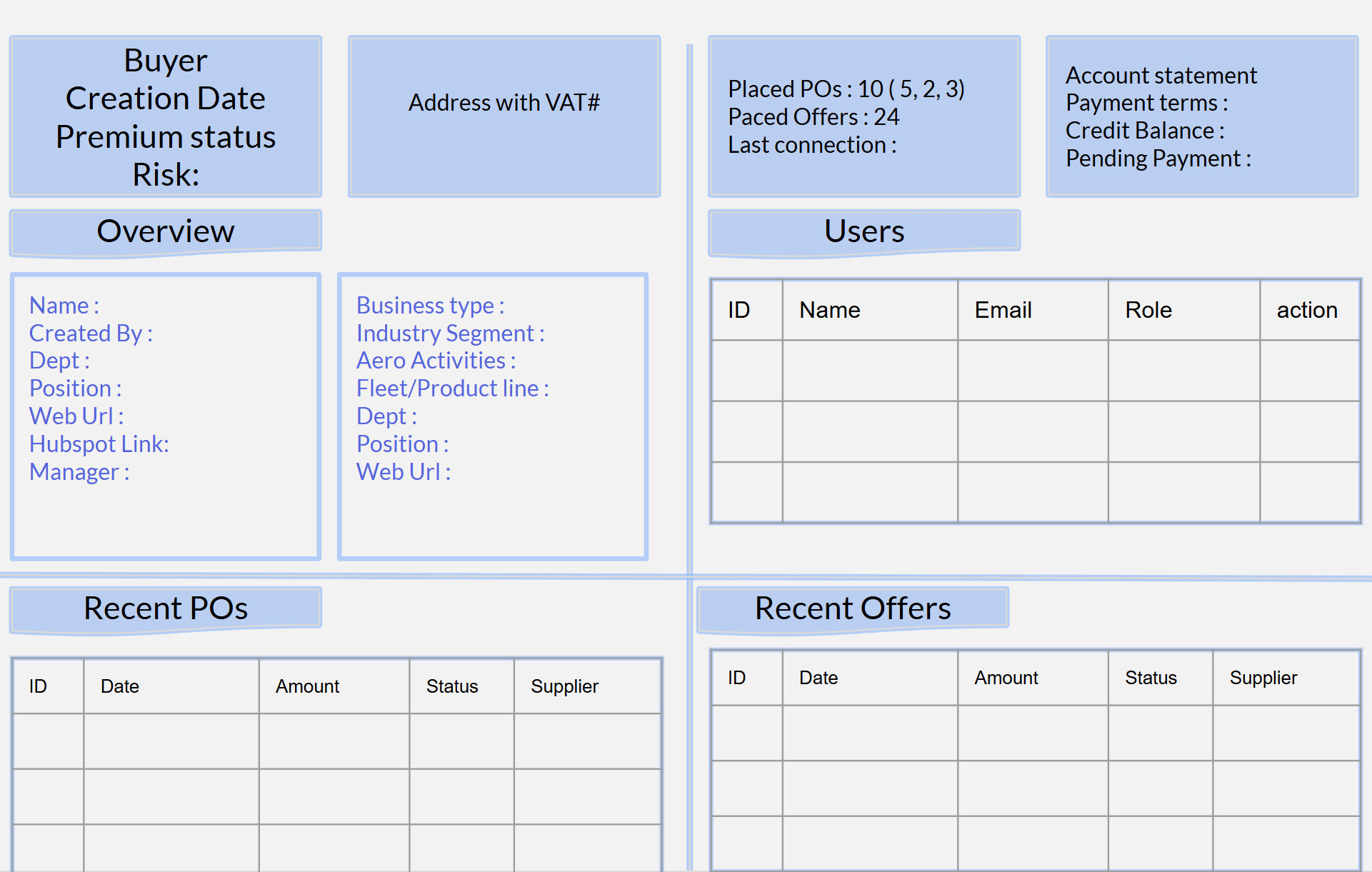Click the Role column header in Users table
Image resolution: width=1372 pixels, height=872 pixels.
tap(1148, 310)
